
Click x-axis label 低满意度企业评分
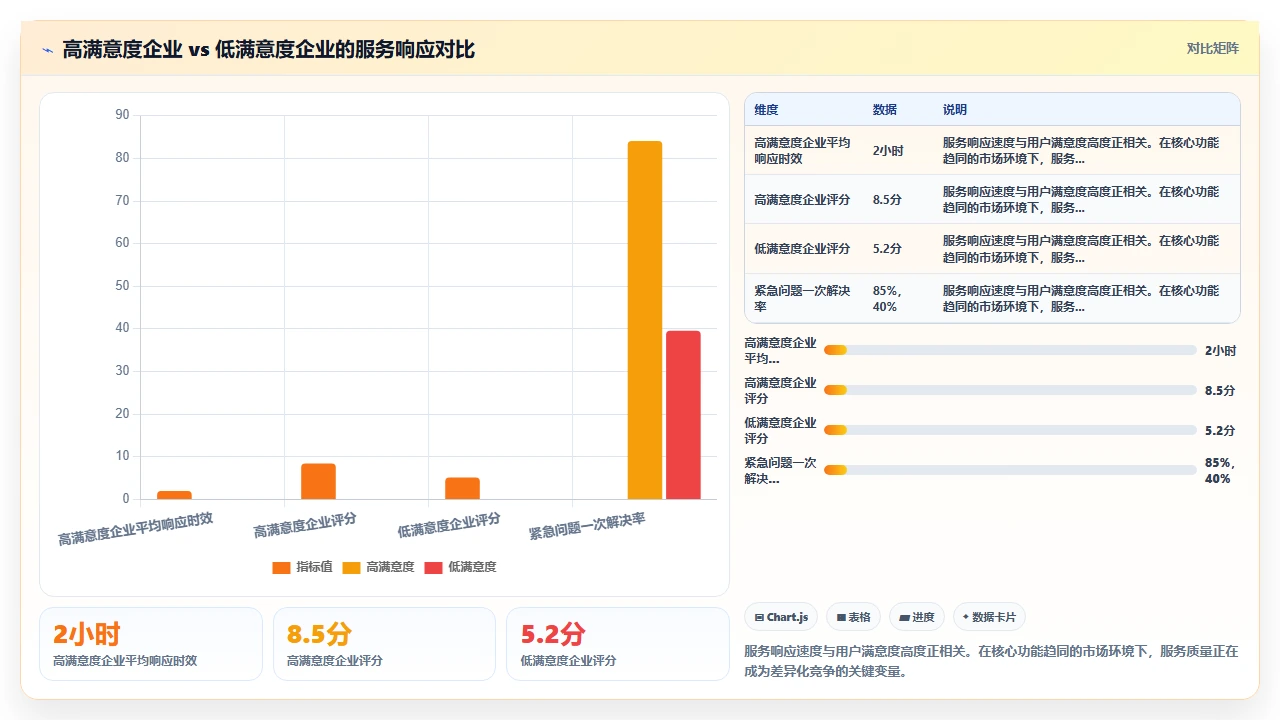449,525
